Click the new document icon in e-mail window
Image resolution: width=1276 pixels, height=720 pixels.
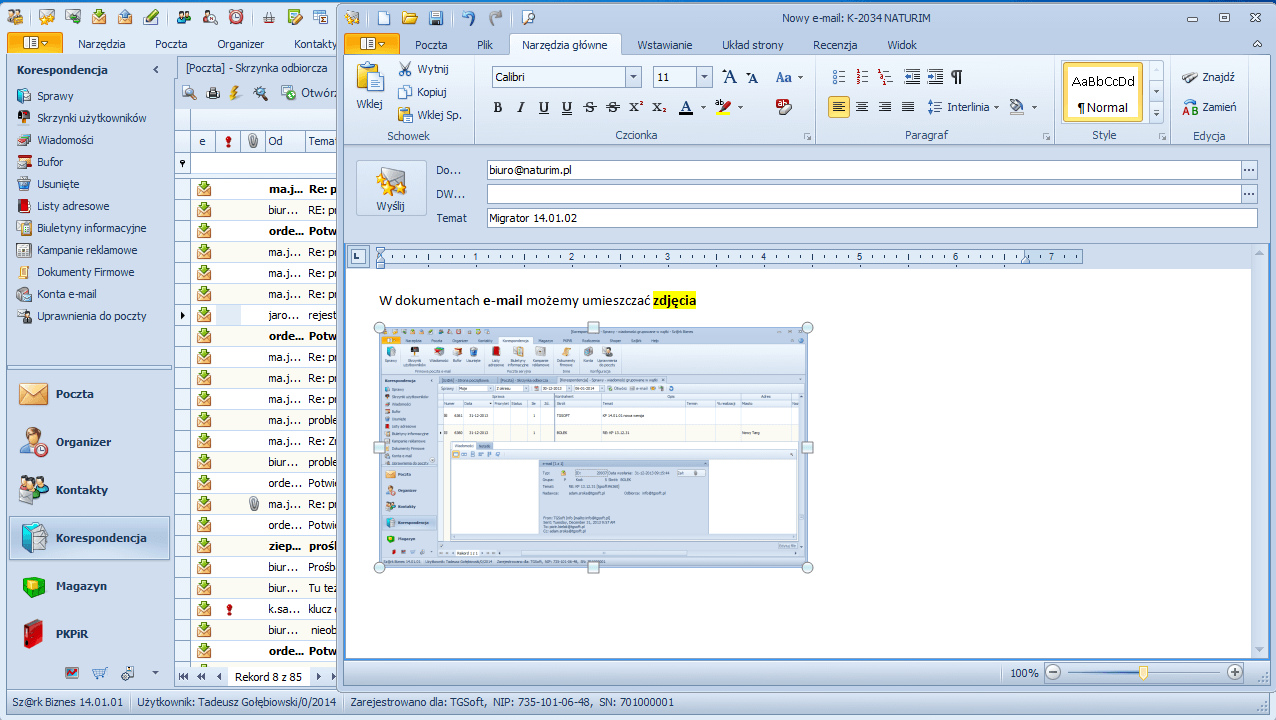pos(384,18)
